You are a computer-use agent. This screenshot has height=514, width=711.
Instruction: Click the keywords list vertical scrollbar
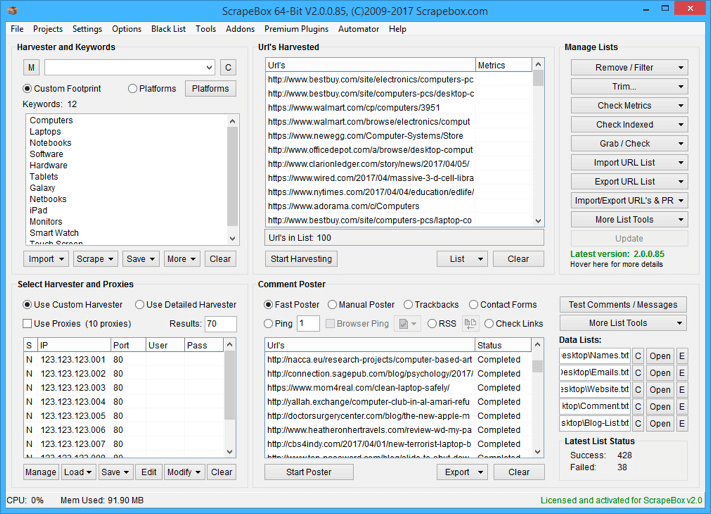tap(232, 179)
